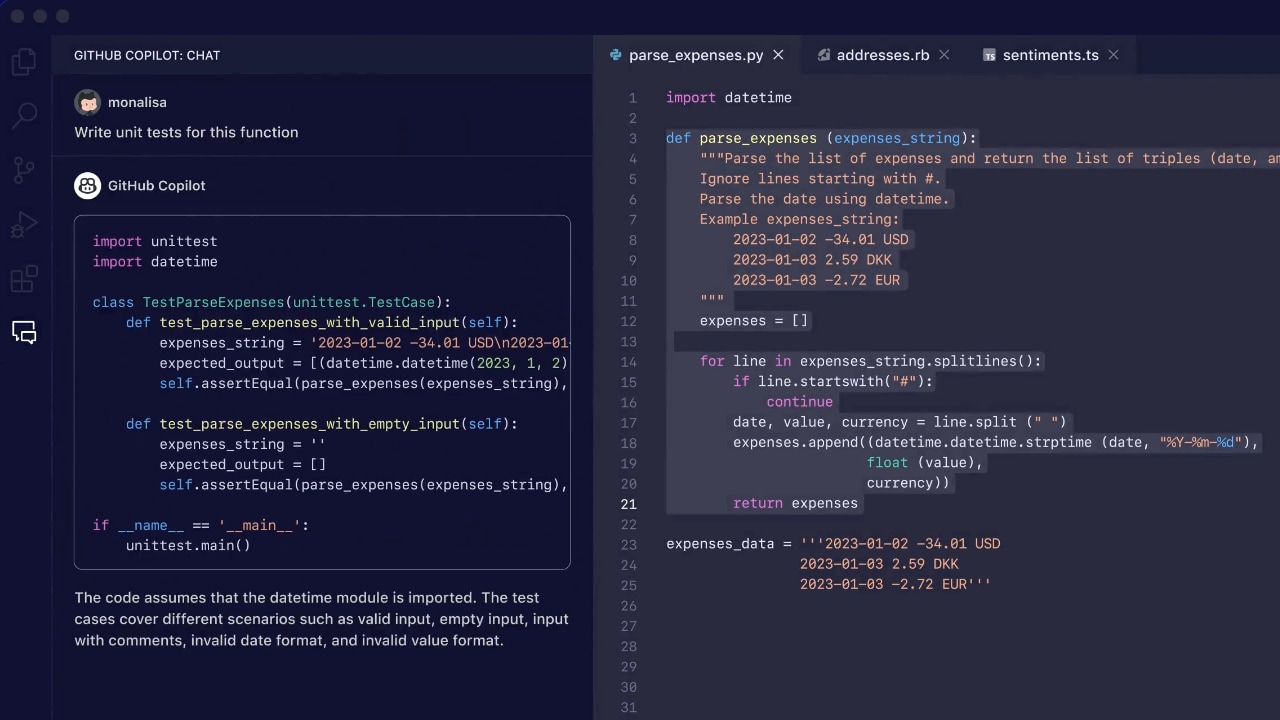The image size is (1280, 720).
Task: Click the GitHub Copilot avatar in chat
Action: point(88,185)
